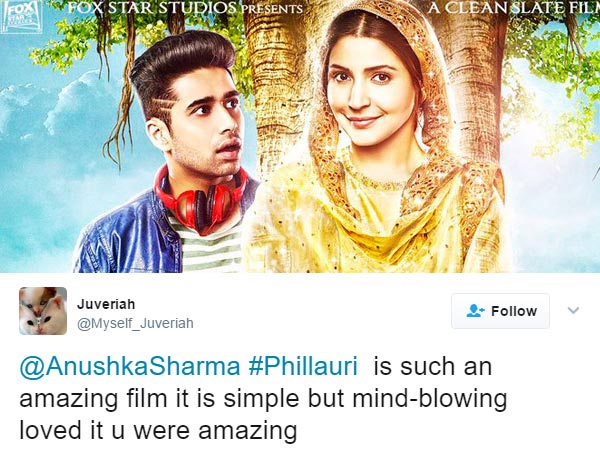Click the @Myself_Juveriah handle
Image resolution: width=600 pixels, height=450 pixels.
pos(135,323)
